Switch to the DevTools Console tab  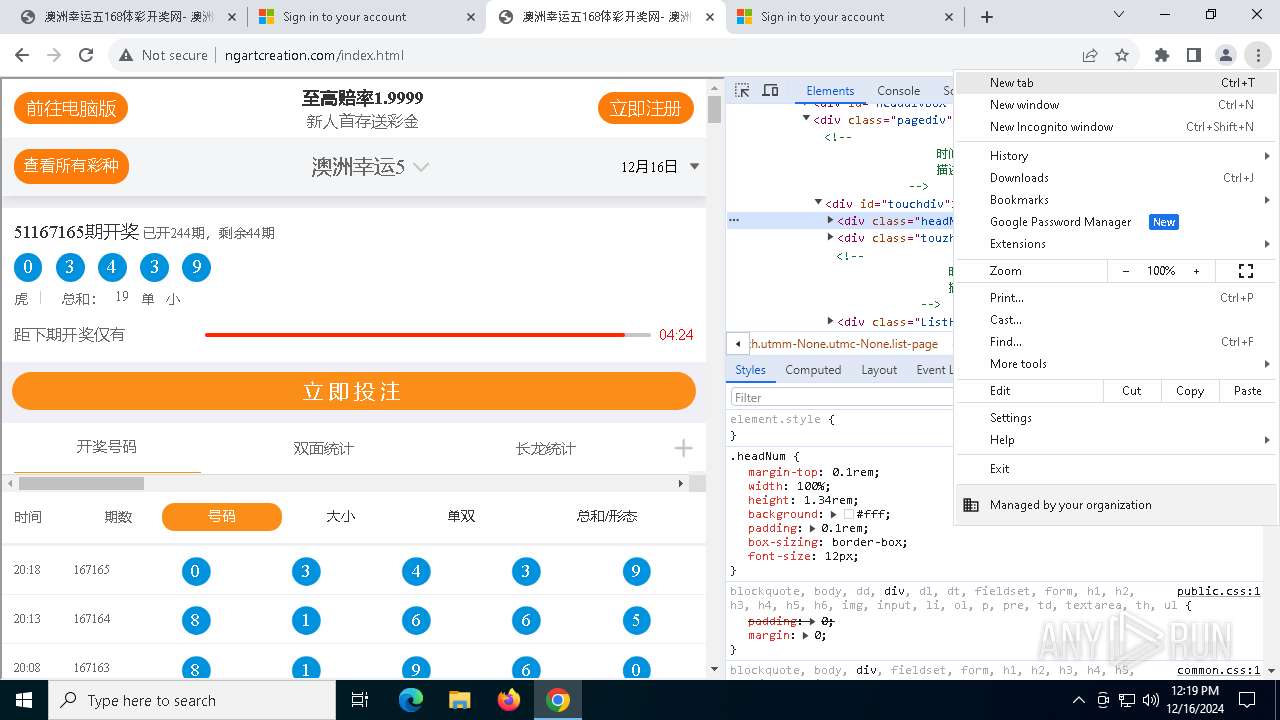click(898, 90)
